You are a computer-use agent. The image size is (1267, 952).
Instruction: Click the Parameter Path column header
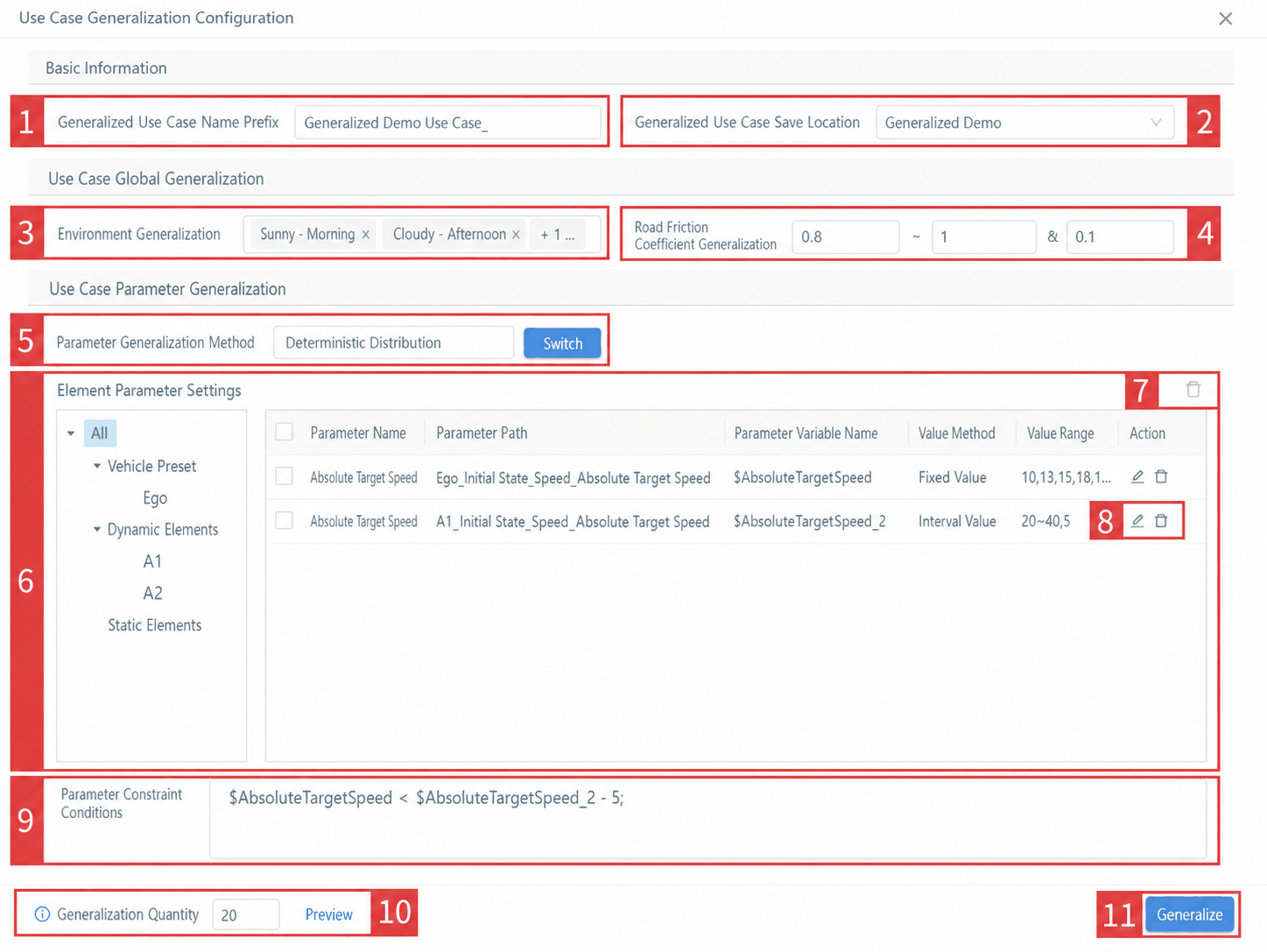point(482,433)
